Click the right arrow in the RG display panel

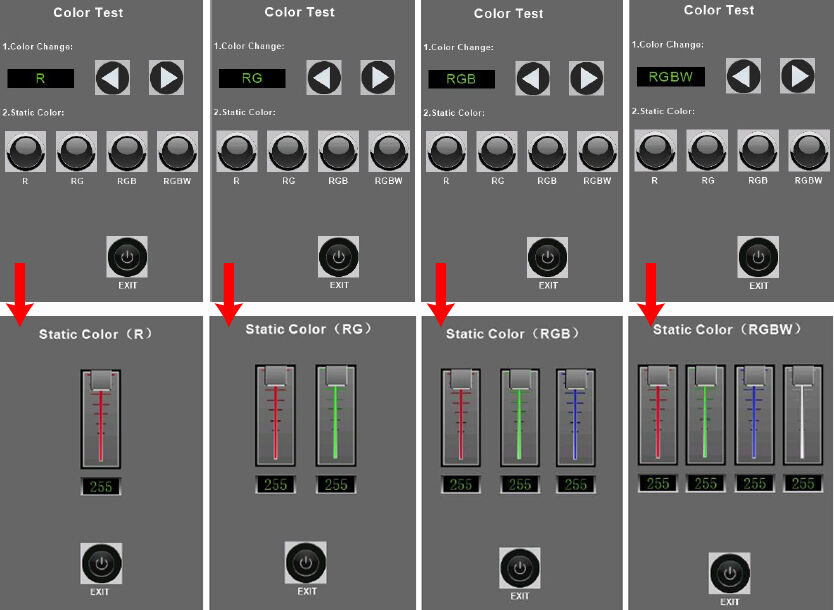(378, 78)
